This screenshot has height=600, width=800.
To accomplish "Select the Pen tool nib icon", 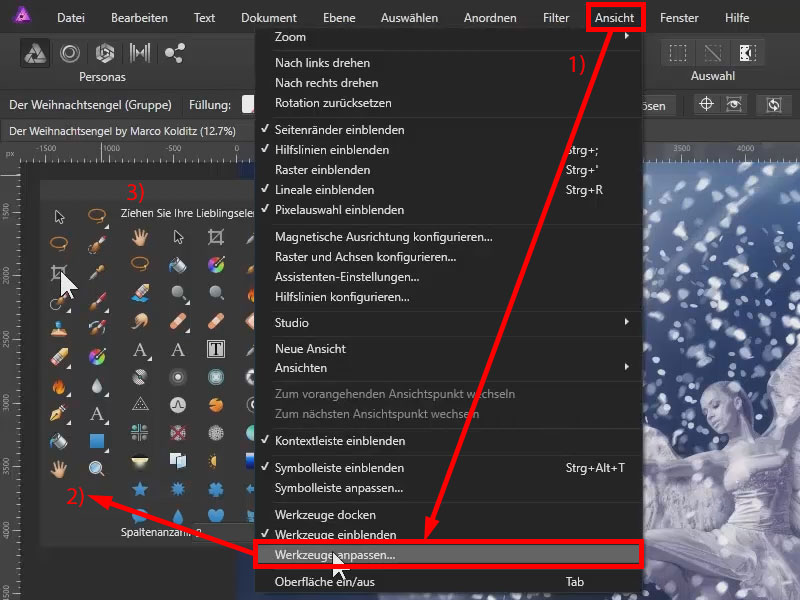I will click(59, 412).
